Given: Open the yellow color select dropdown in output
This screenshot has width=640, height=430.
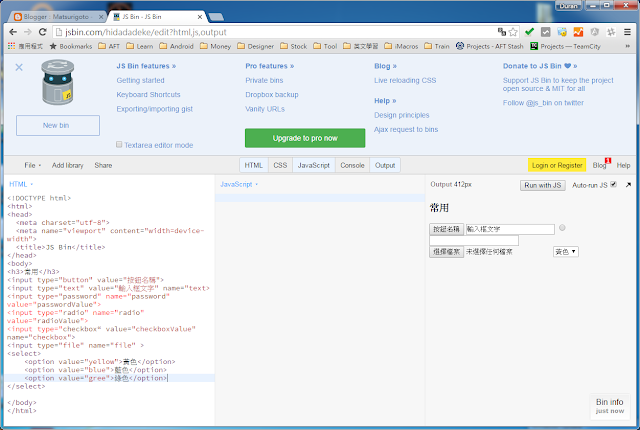Looking at the screenshot, I should click(565, 252).
